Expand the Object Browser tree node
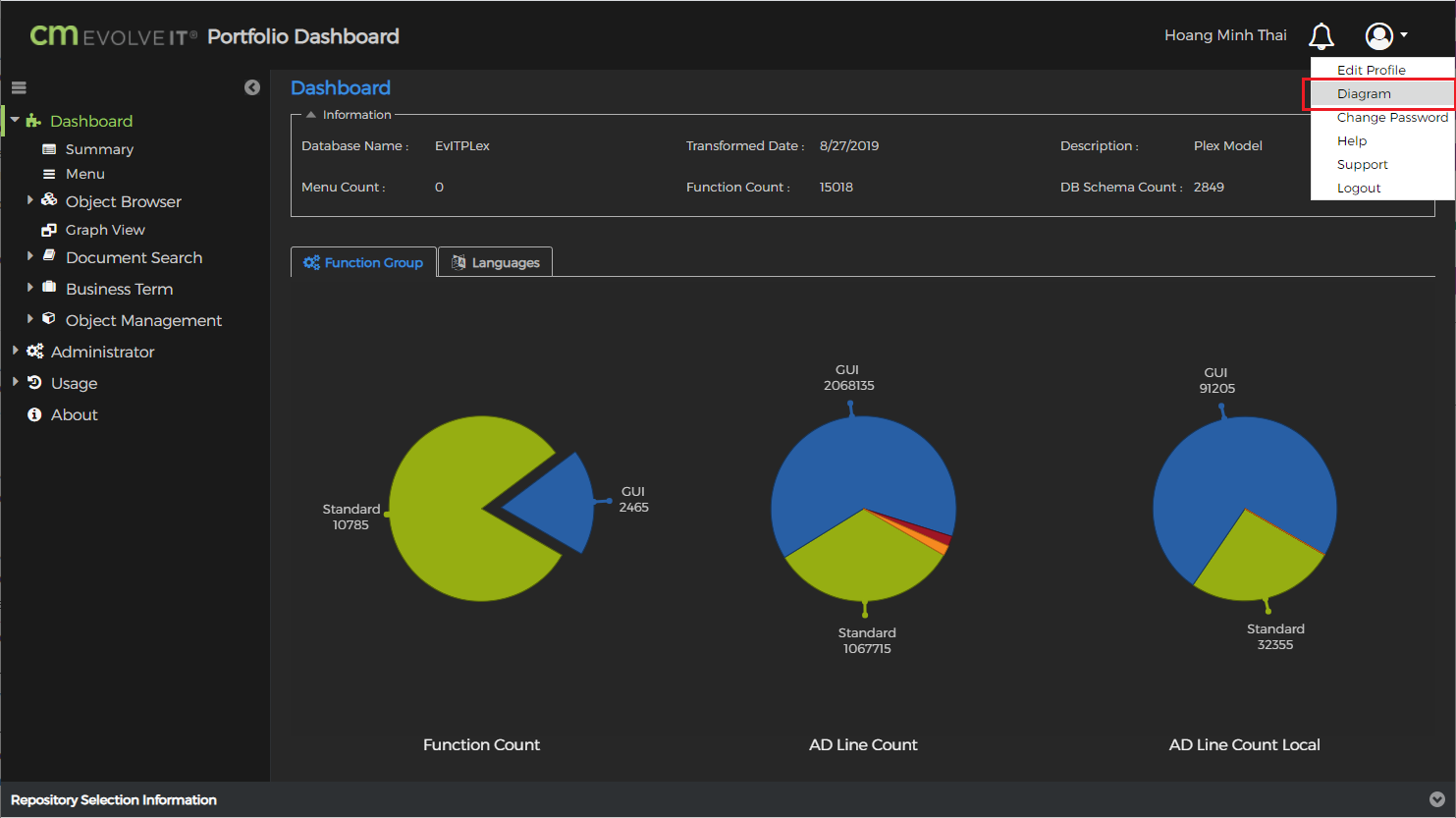1456x818 pixels. (29, 200)
